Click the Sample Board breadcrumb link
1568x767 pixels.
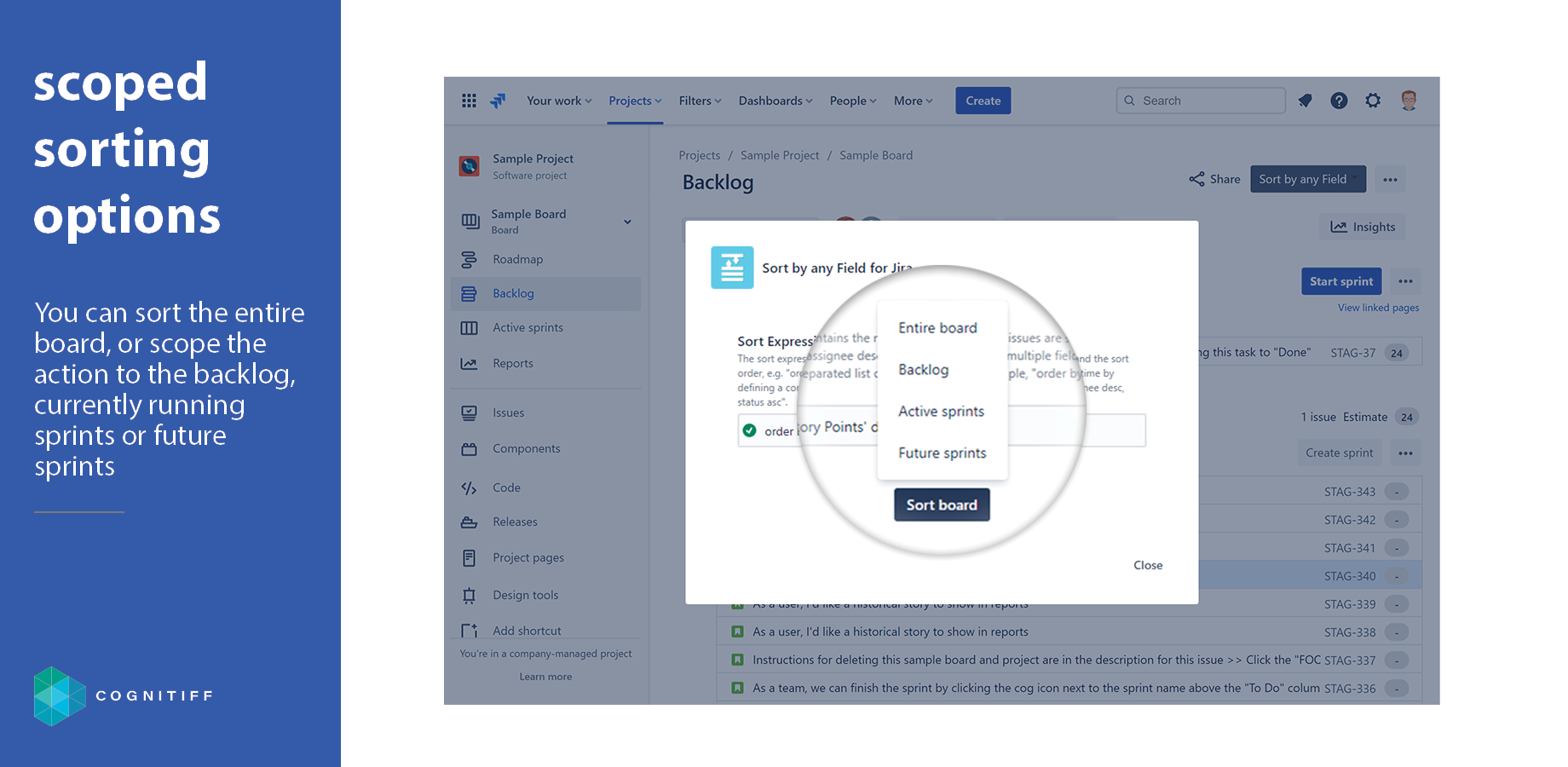pyautogui.click(x=876, y=155)
